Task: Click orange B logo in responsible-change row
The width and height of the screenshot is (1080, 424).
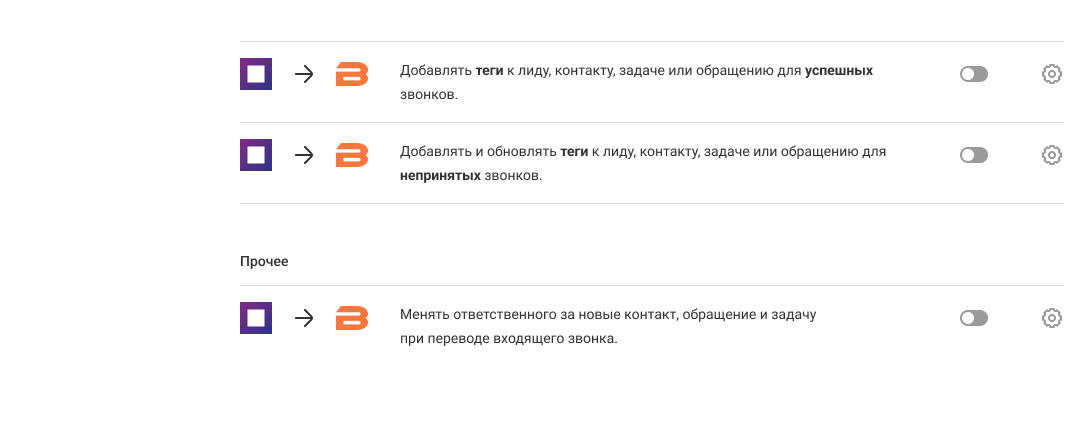Action: click(351, 318)
